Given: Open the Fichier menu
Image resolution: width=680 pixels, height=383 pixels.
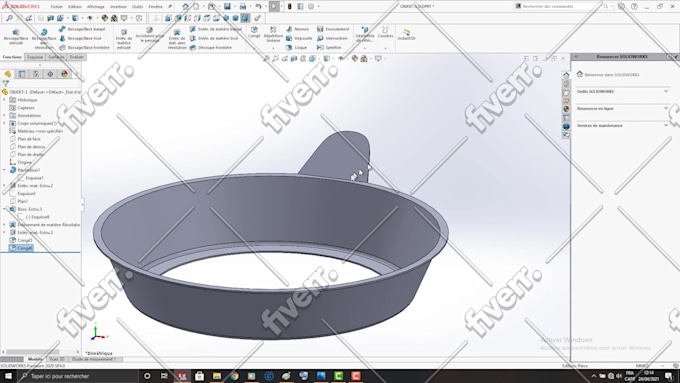Looking at the screenshot, I should 56,7.
